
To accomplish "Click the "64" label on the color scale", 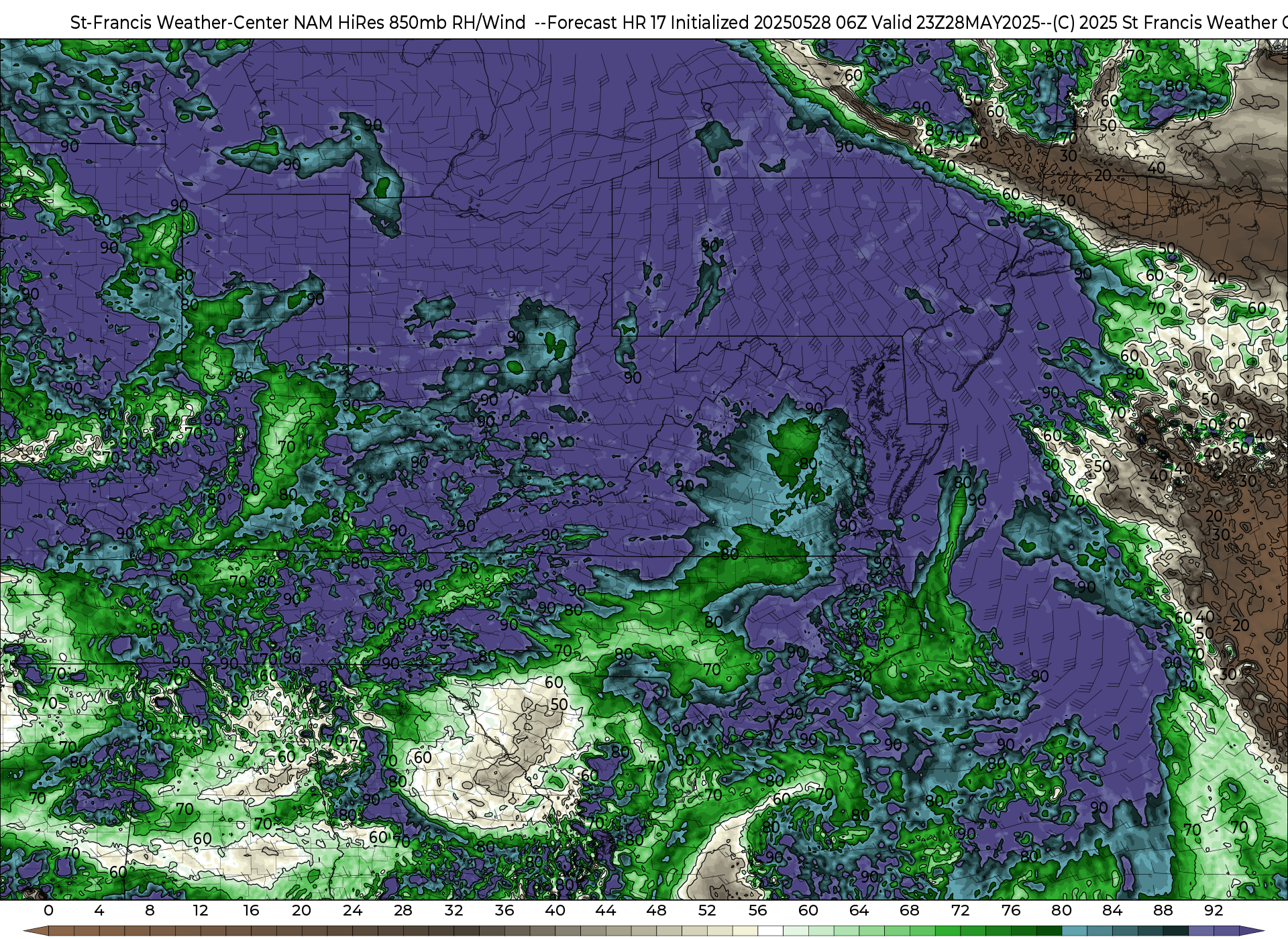I will pos(859,910).
